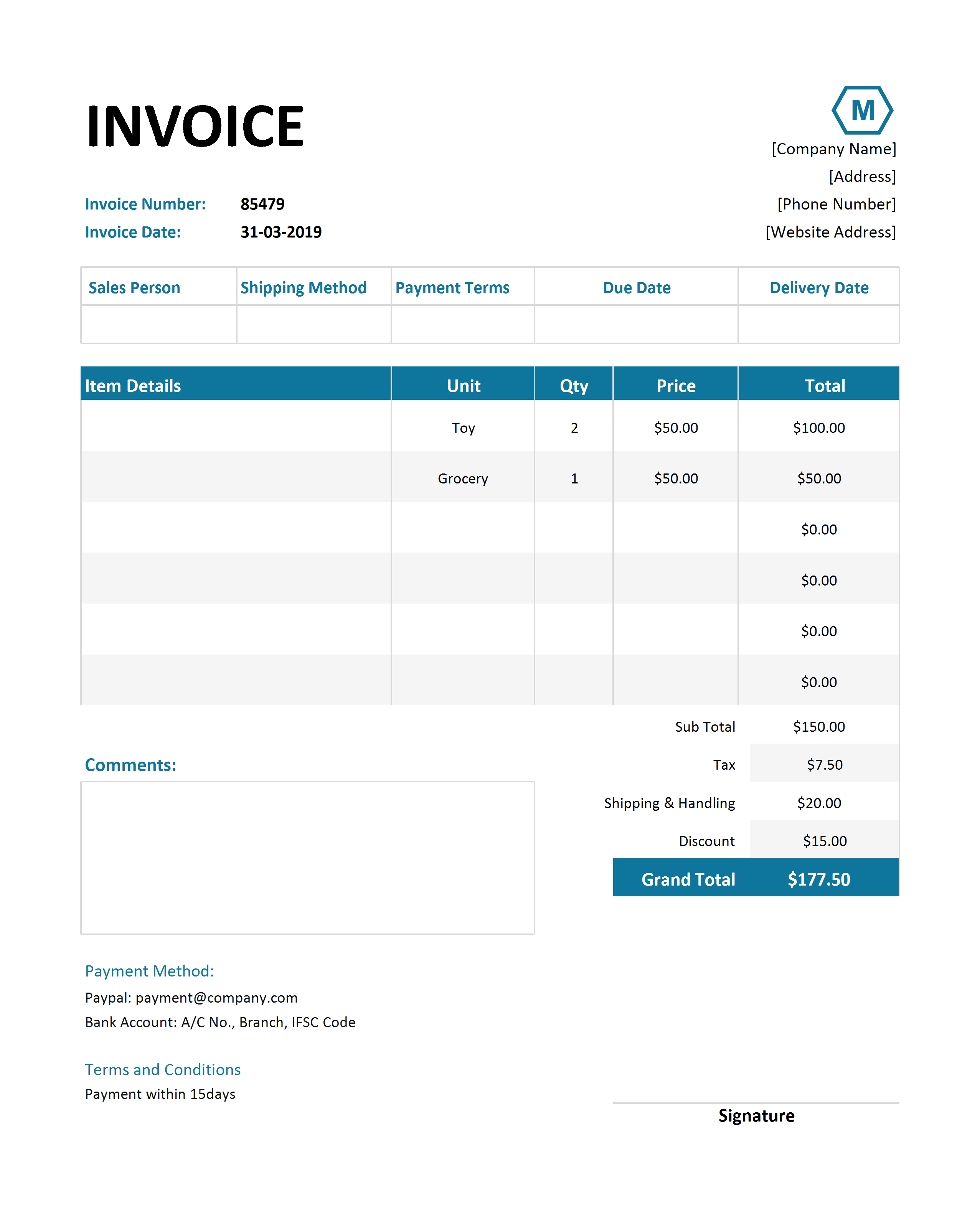Click the Sub Total label
Viewport: 980px width, 1214px height.
[x=705, y=727]
